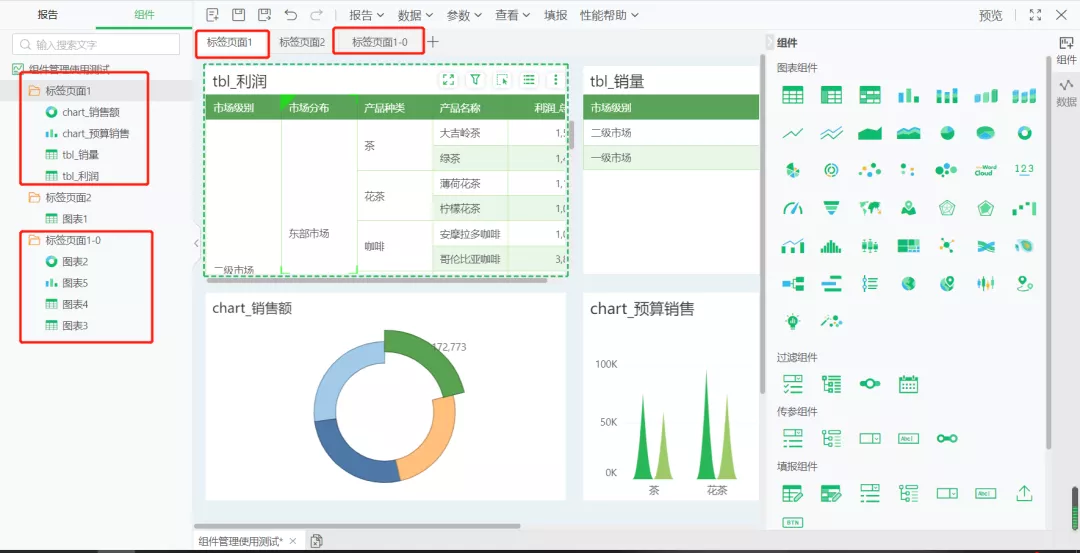This screenshot has height=553, width=1080.
Task: Click the 填报 menu item
Action: (555, 14)
